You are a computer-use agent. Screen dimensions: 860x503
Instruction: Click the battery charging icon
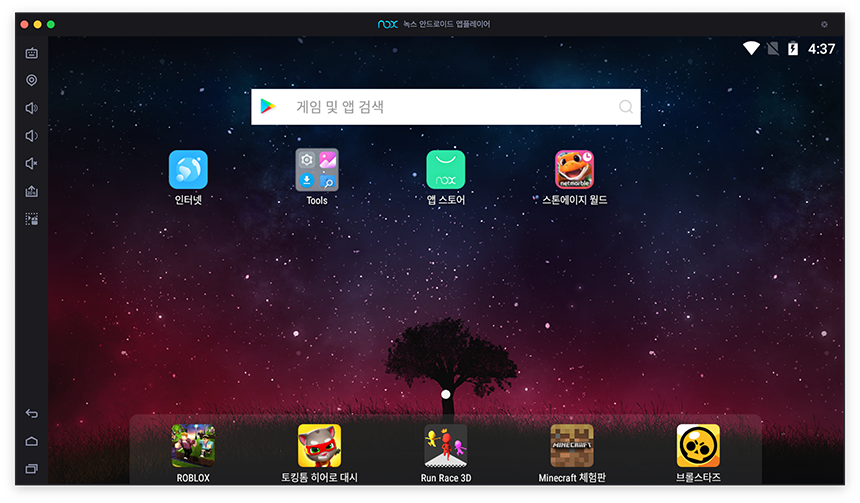point(793,49)
